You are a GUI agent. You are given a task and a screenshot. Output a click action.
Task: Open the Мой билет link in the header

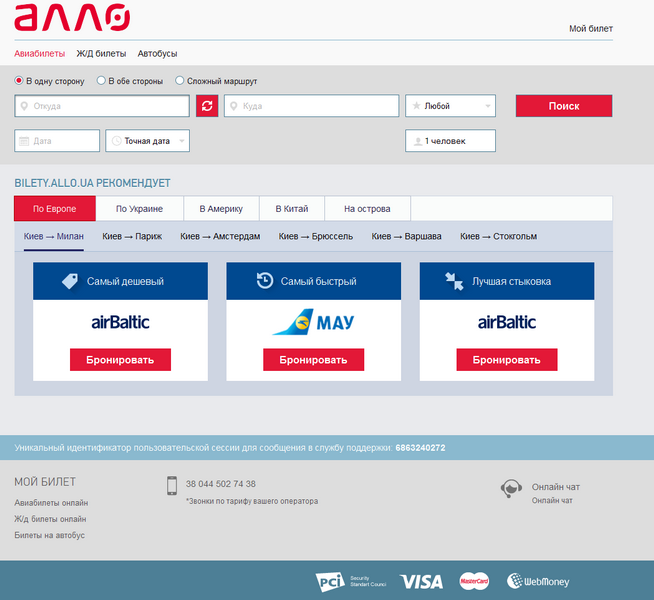click(591, 29)
